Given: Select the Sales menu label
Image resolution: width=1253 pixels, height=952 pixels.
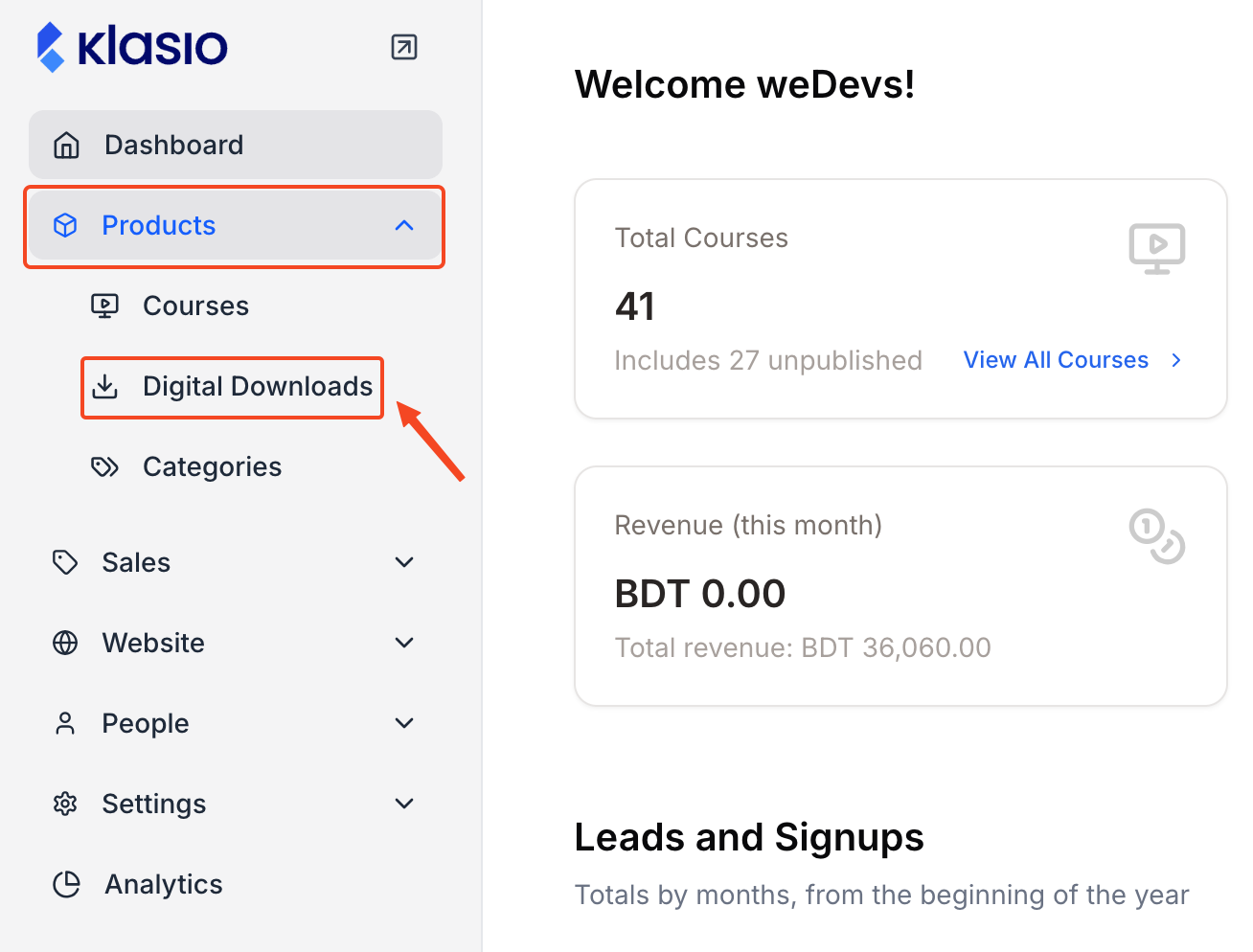Looking at the screenshot, I should point(136,562).
